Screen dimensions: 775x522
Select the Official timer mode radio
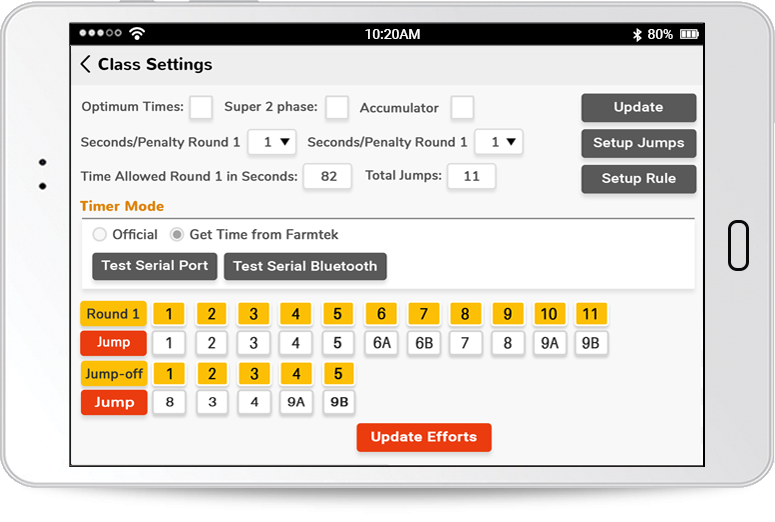coord(100,235)
